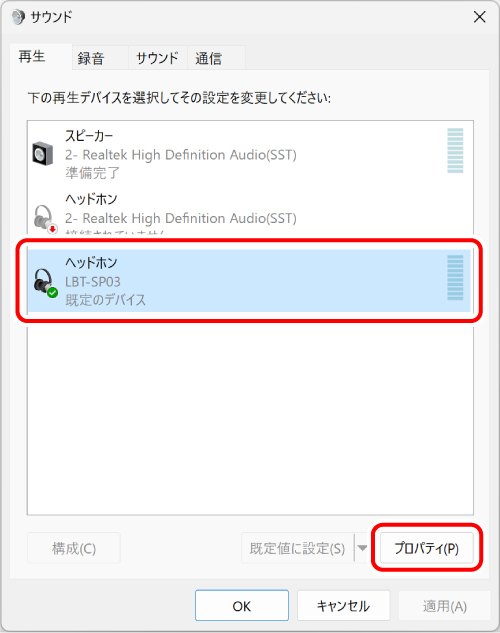The width and height of the screenshot is (500, 633).
Task: Click the disconnected Realtek headphone icon
Action: coord(44,218)
